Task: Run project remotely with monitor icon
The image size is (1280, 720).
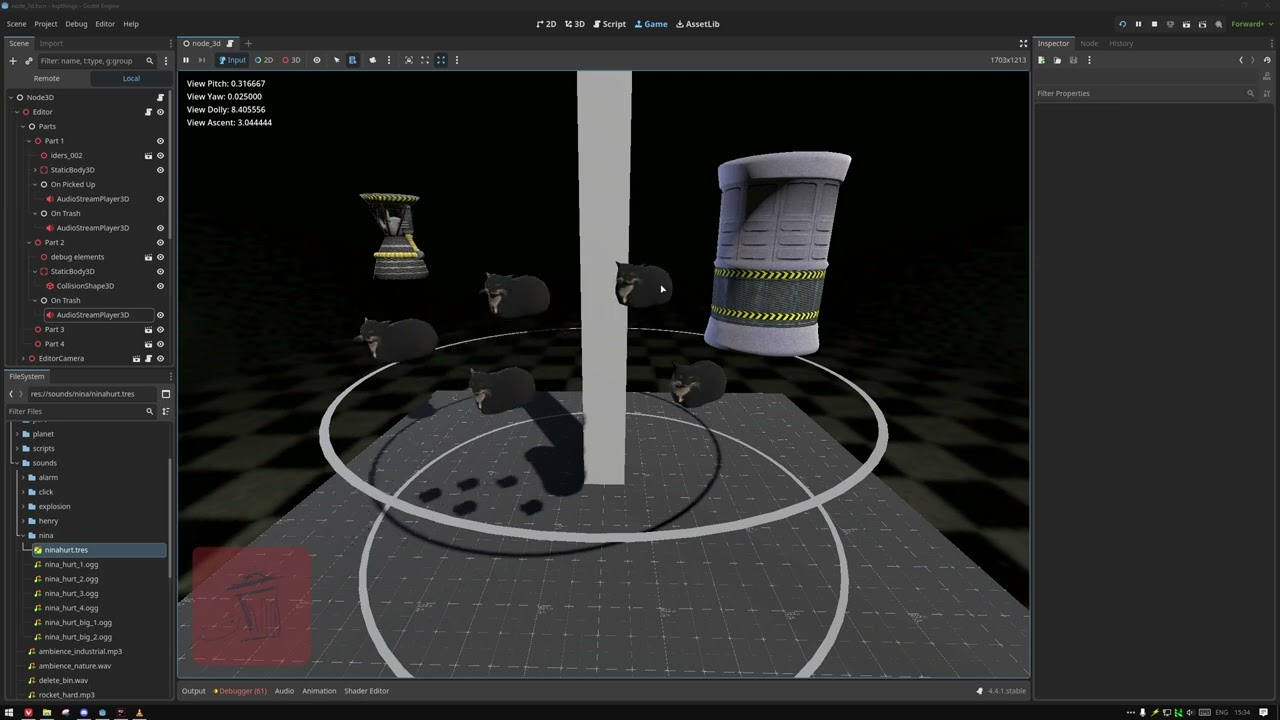Action: click(x=1170, y=24)
